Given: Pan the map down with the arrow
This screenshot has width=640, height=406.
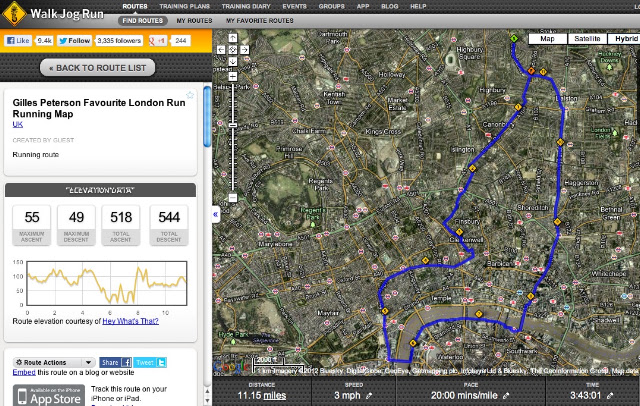Looking at the screenshot, I should (233, 62).
